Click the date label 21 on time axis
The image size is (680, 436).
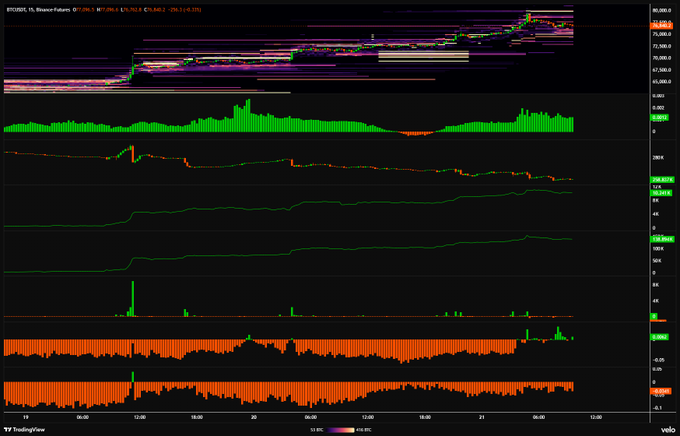[x=482, y=417]
